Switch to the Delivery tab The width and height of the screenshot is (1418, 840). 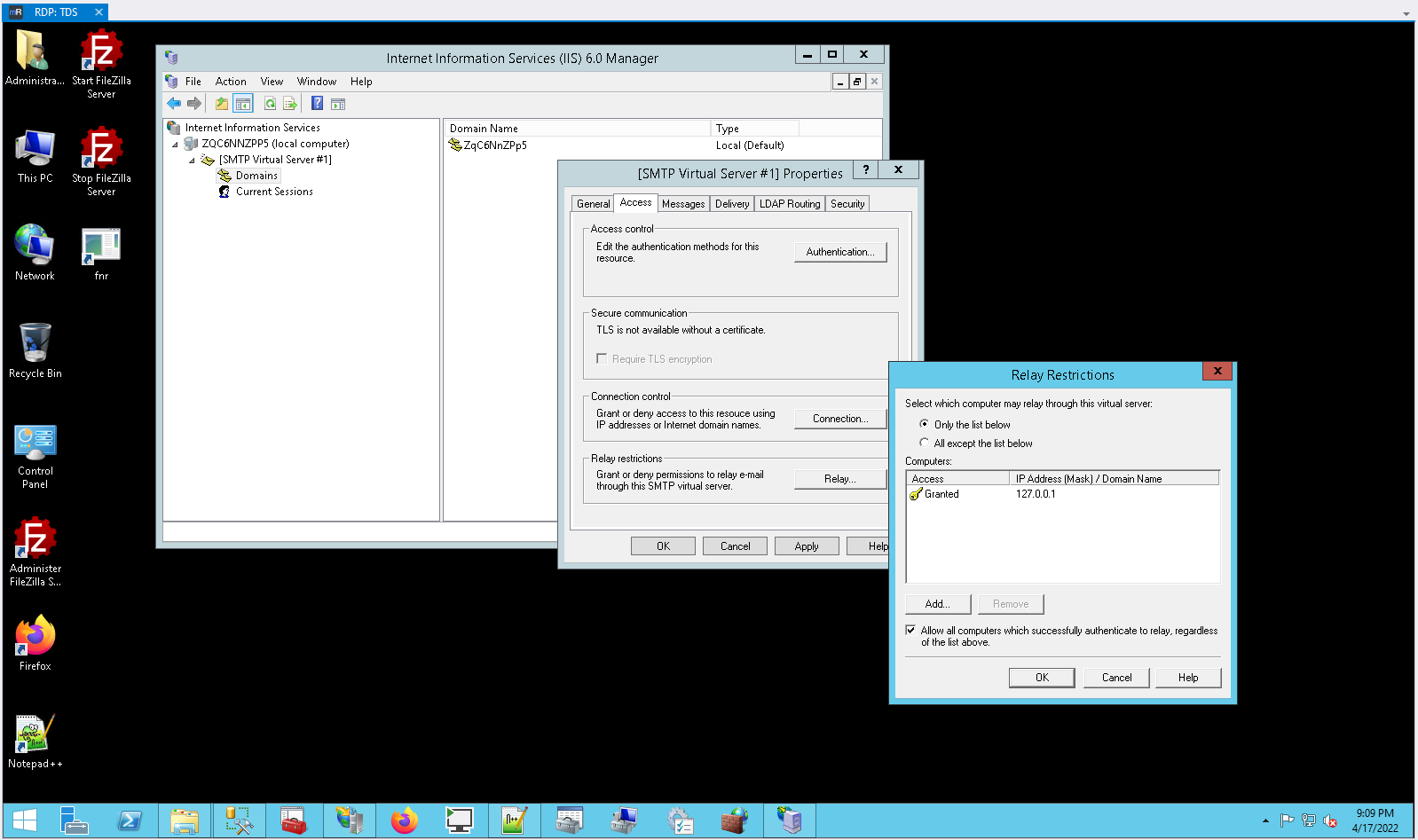732,204
